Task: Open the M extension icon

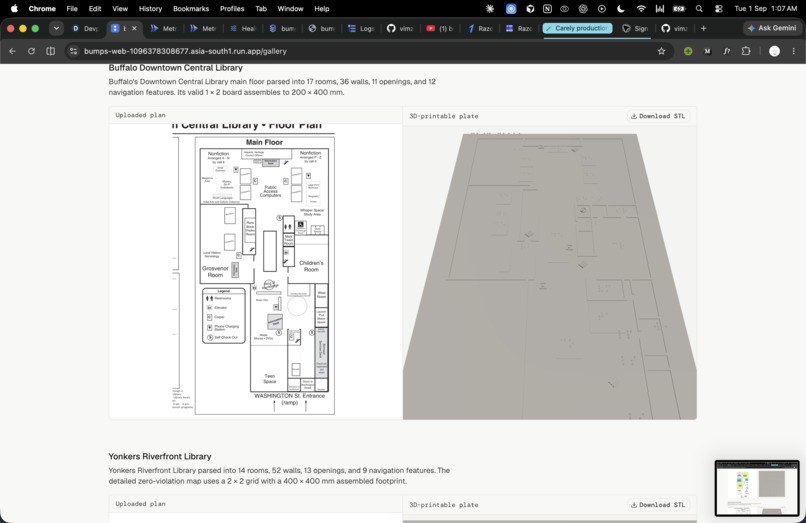Action: (x=707, y=51)
